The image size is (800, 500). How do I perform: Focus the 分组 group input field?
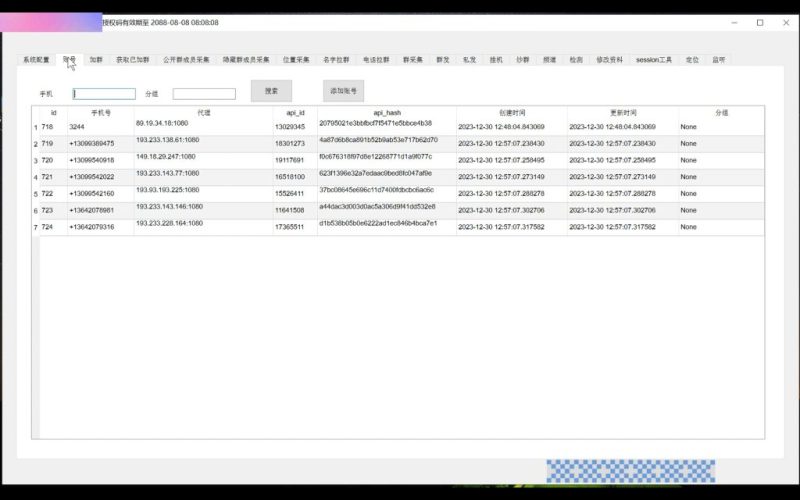pyautogui.click(x=204, y=94)
